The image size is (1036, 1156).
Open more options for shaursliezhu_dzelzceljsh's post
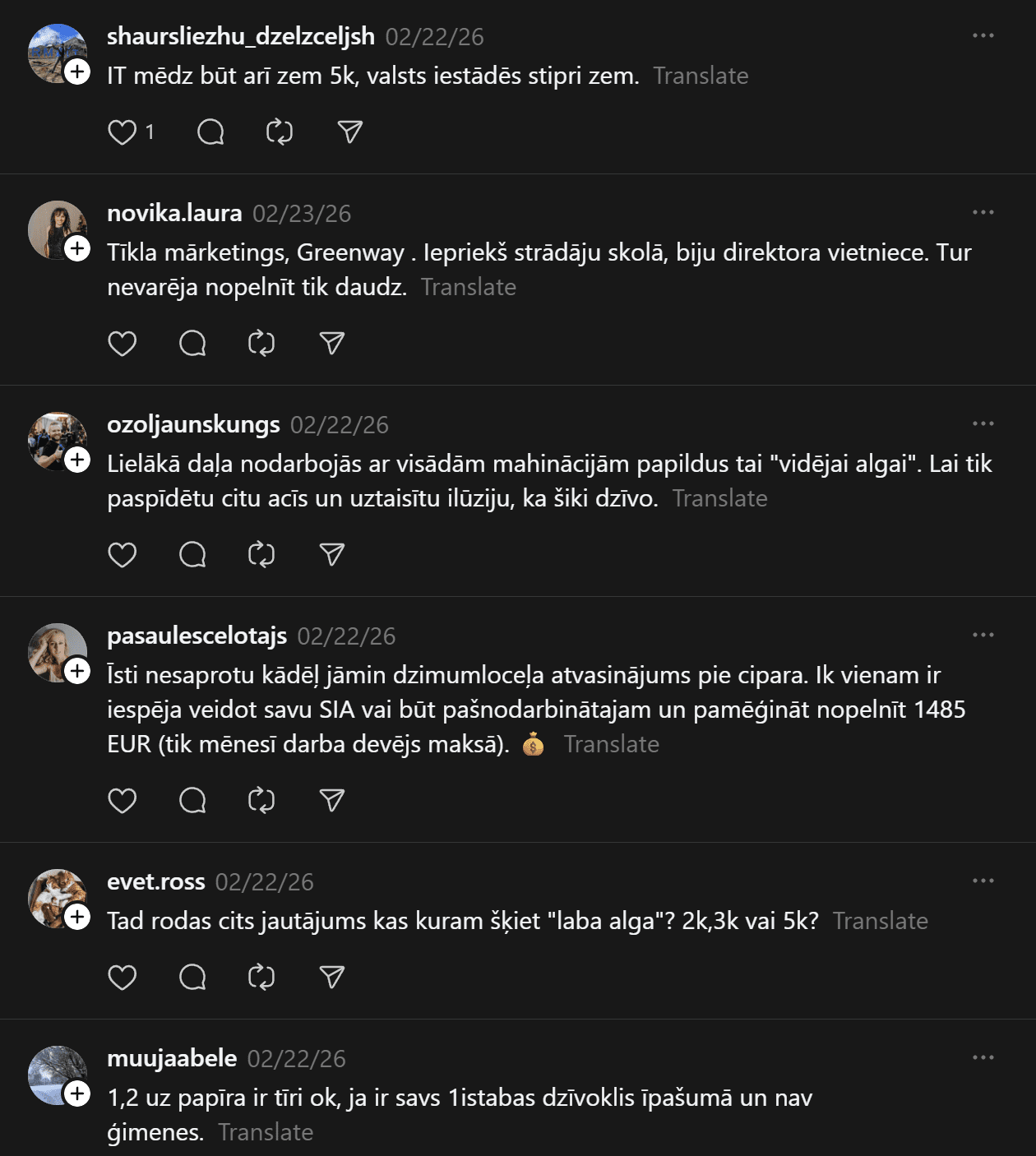tap(983, 36)
